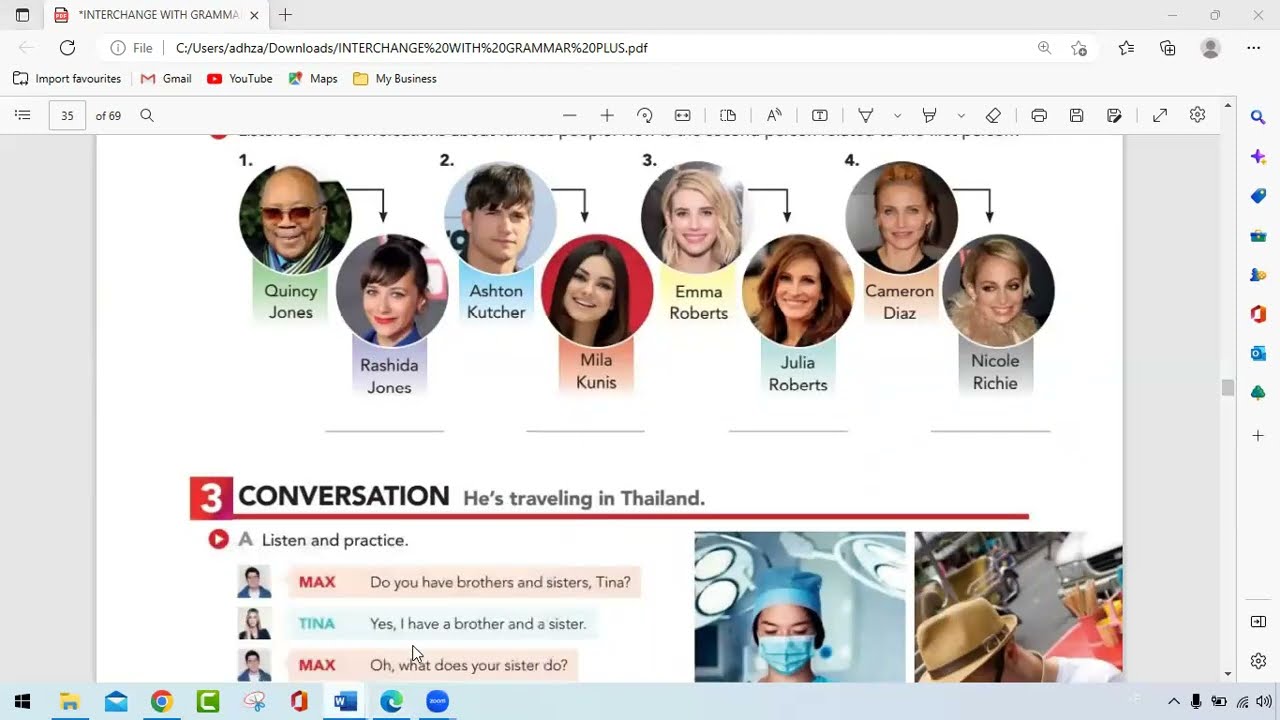This screenshot has height=720, width=1280.
Task: Select the Erase tool
Action: pos(993,115)
